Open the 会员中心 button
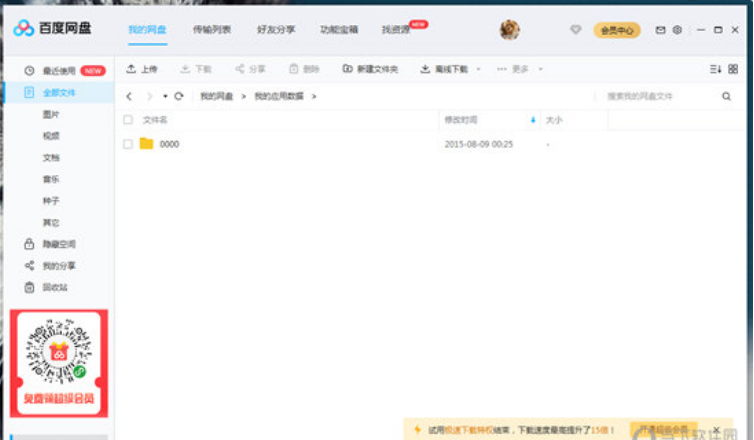The width and height of the screenshot is (754, 440). pyautogui.click(x=617, y=30)
